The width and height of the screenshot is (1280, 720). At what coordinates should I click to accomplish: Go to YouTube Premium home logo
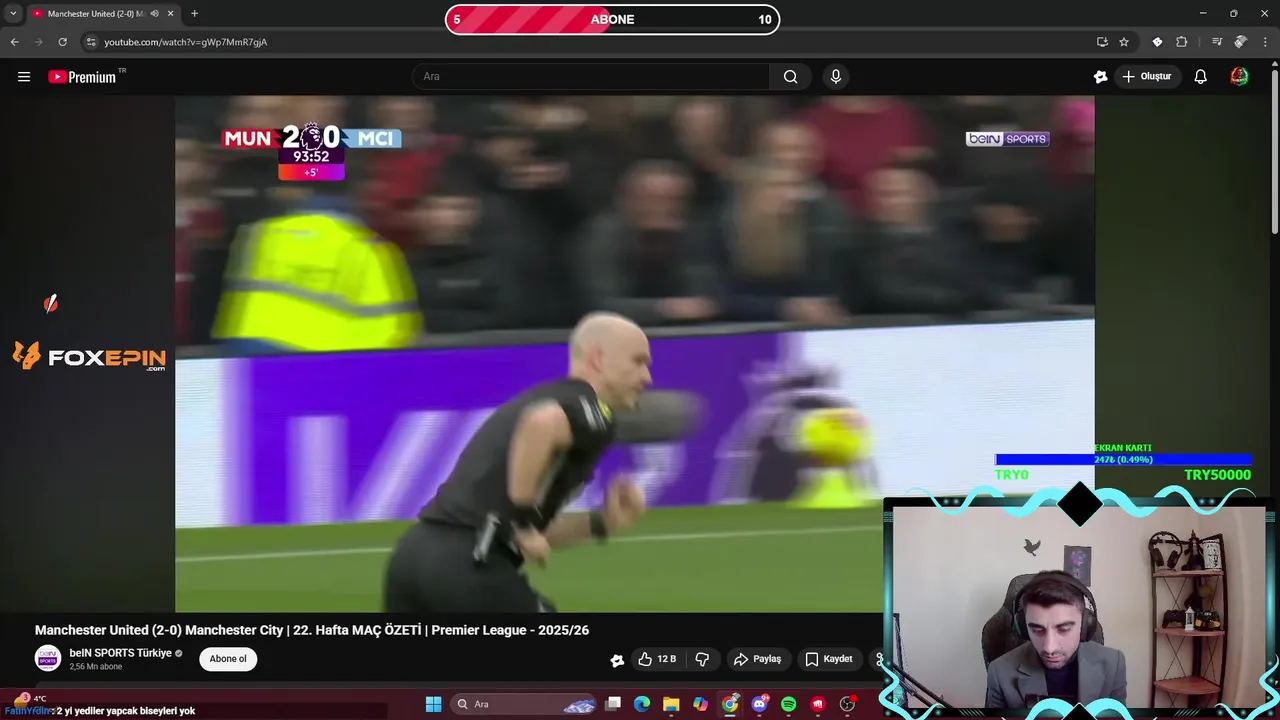click(x=83, y=77)
